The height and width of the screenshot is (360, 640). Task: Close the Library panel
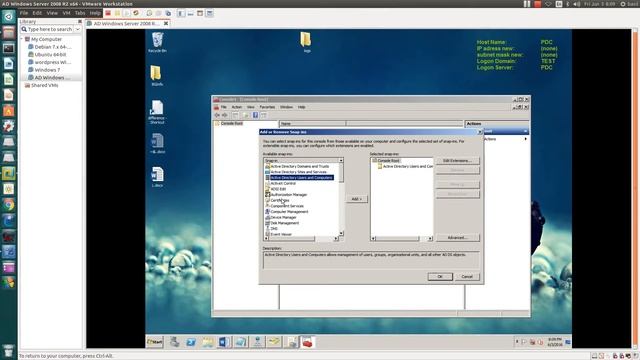(x=80, y=21)
